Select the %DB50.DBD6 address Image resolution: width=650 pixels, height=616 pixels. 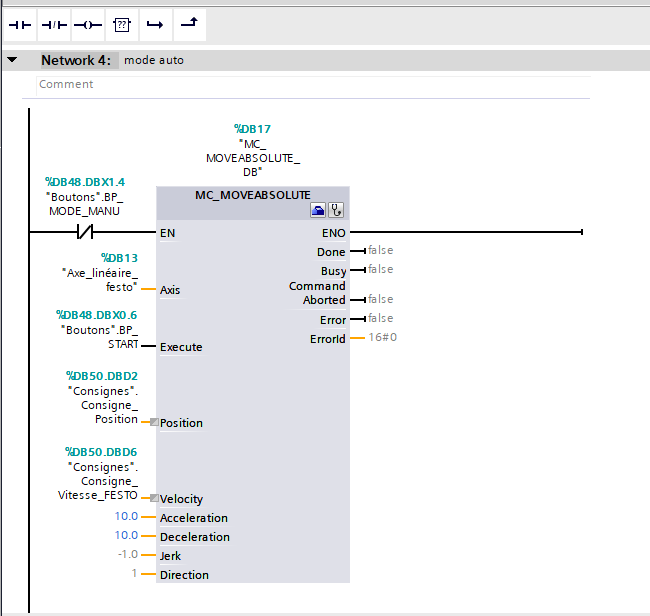(101, 452)
